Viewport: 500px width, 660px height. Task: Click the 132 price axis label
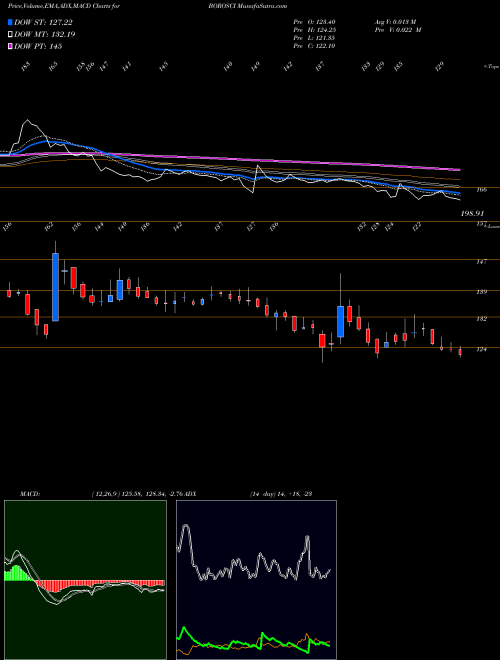[x=481, y=319]
